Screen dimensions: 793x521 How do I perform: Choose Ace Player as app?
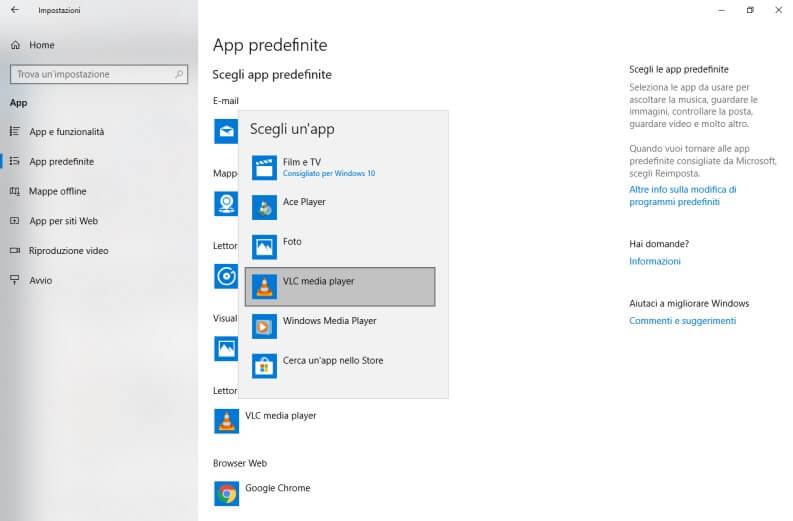click(x=340, y=207)
